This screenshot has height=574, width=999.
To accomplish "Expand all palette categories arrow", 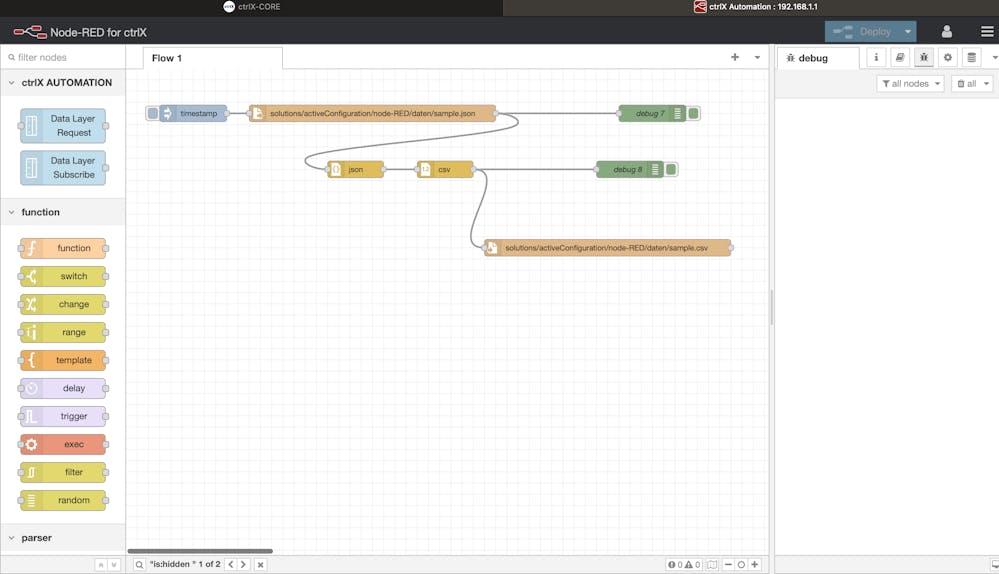I will coord(114,564).
